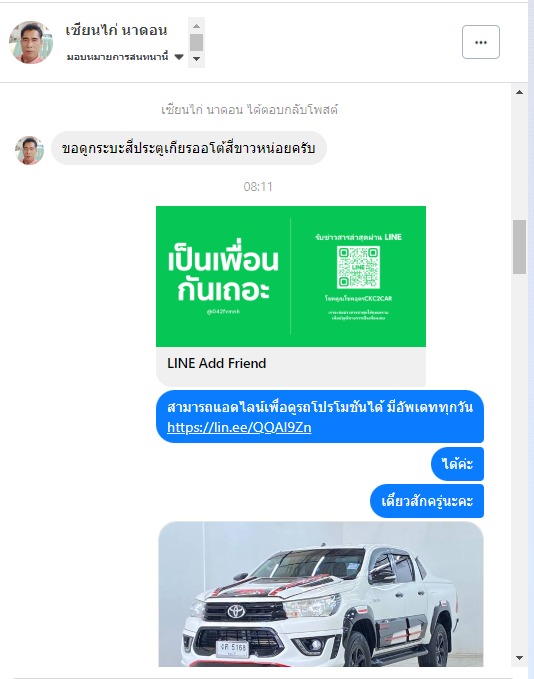Click the header mini scrollbar thumb
The image size is (534, 679).
pos(196,42)
